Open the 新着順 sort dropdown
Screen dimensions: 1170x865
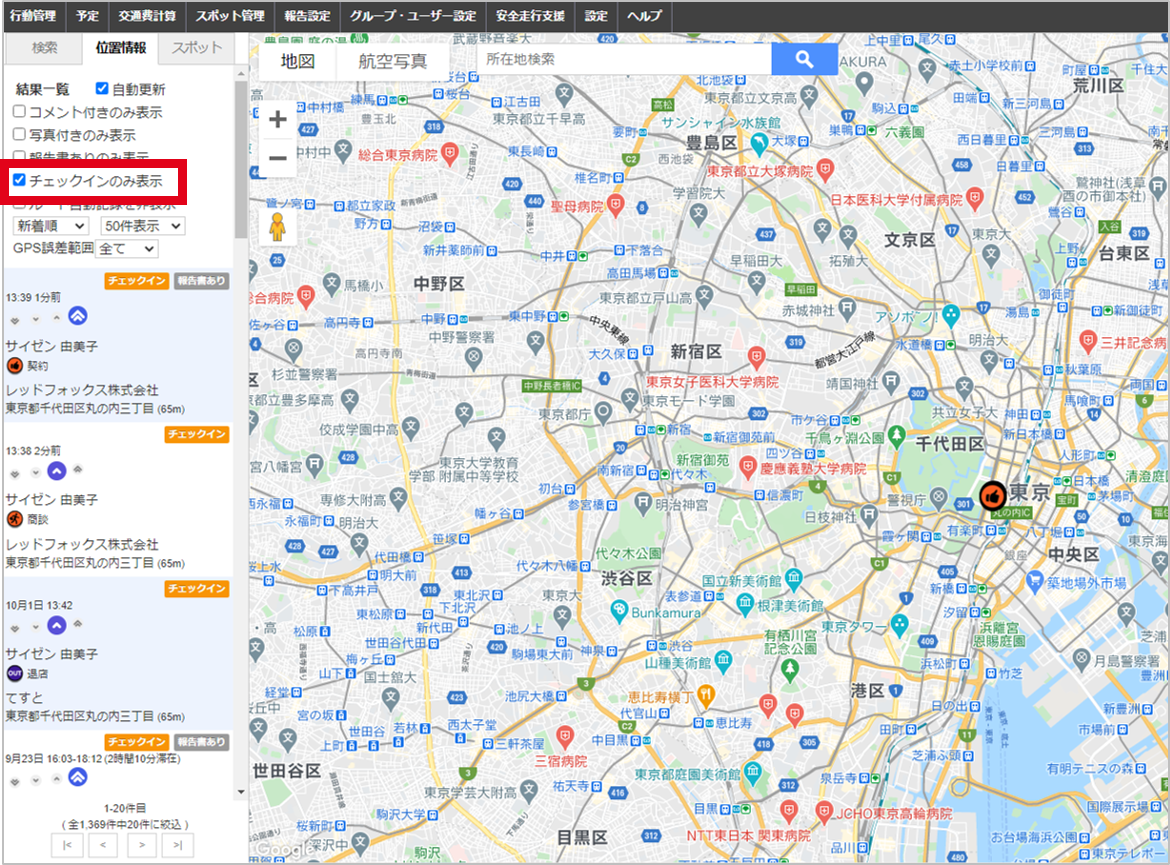point(51,226)
